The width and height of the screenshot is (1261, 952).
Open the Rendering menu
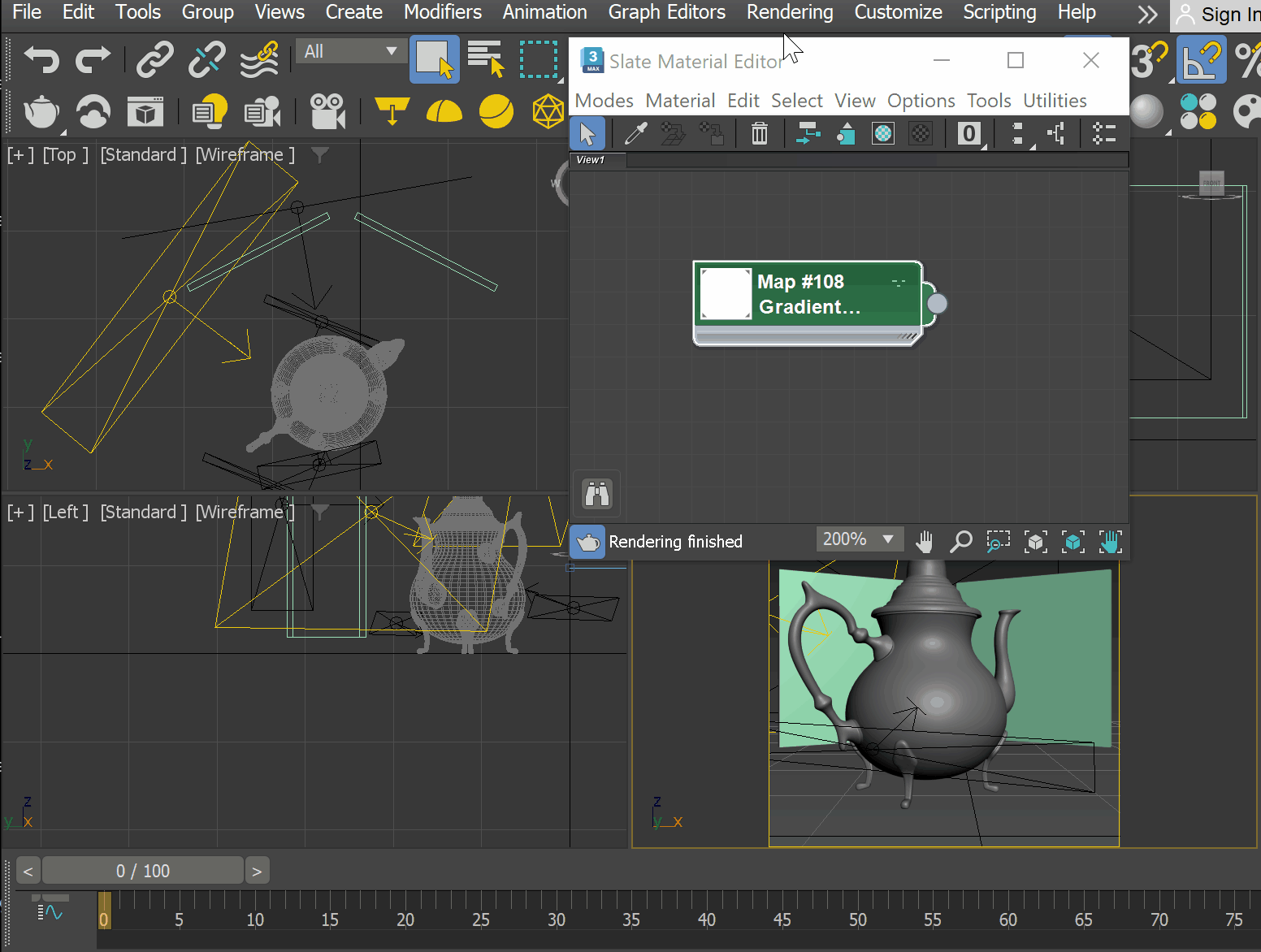click(790, 12)
